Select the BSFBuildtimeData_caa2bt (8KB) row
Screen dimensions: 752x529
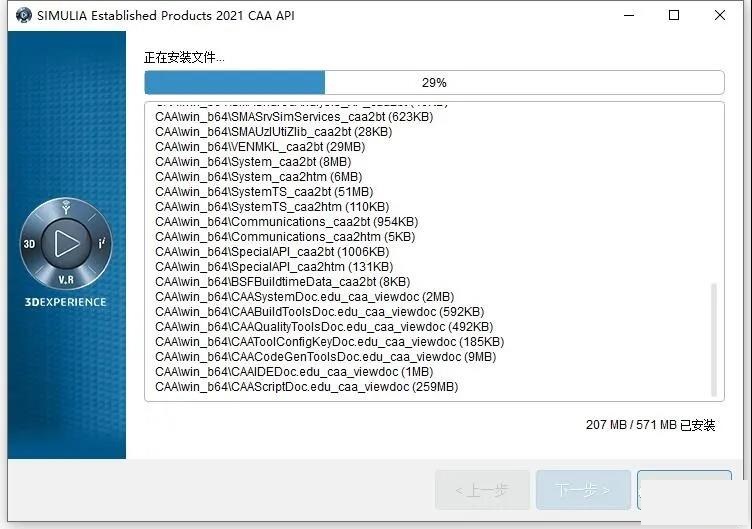tap(282, 282)
